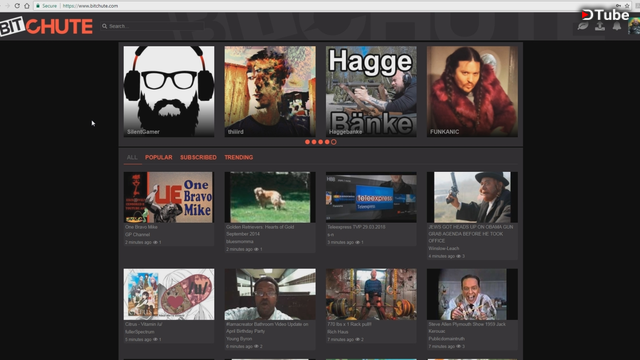This screenshot has width=640, height=360.
Task: Open 'Steve Allen Plymouth Show 1959' title
Action: (467, 327)
